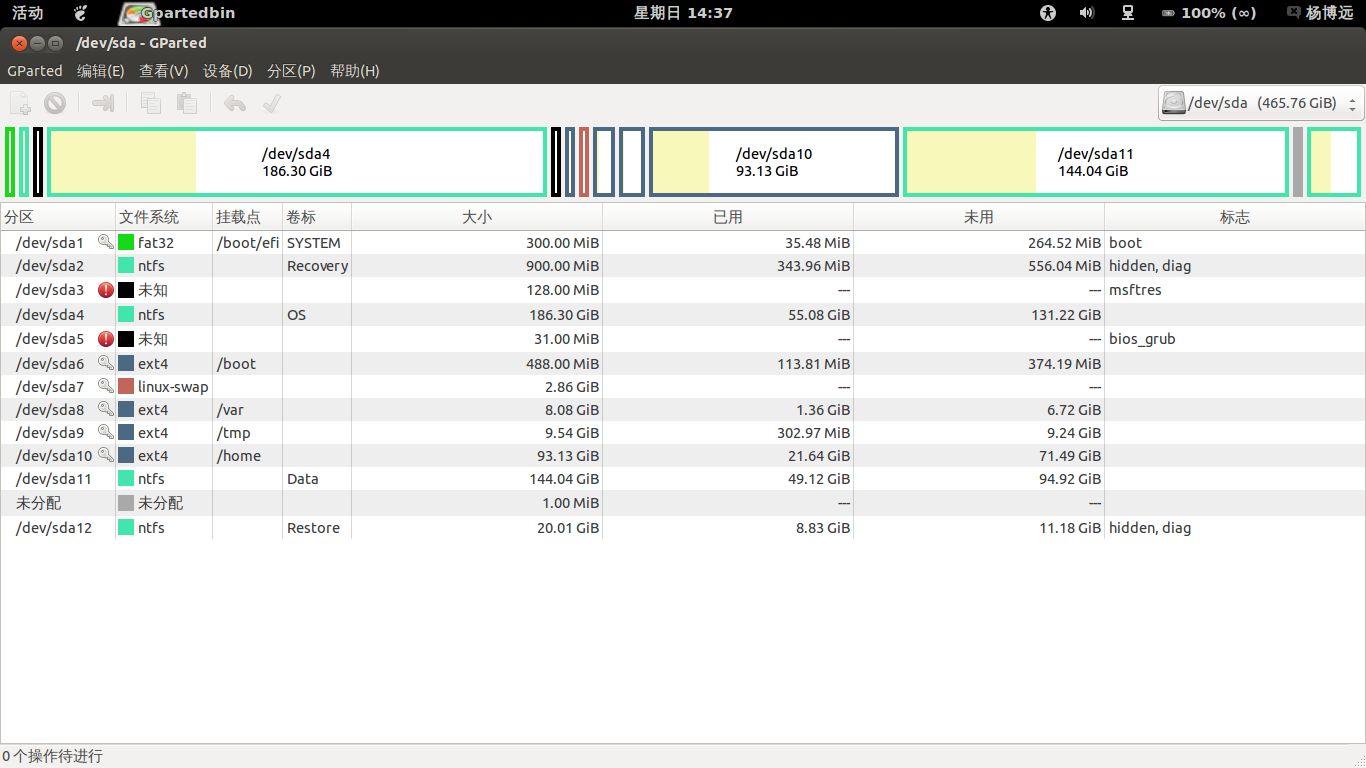Click the 0 个操作待进行 status bar text
1366x768 pixels.
(52, 756)
